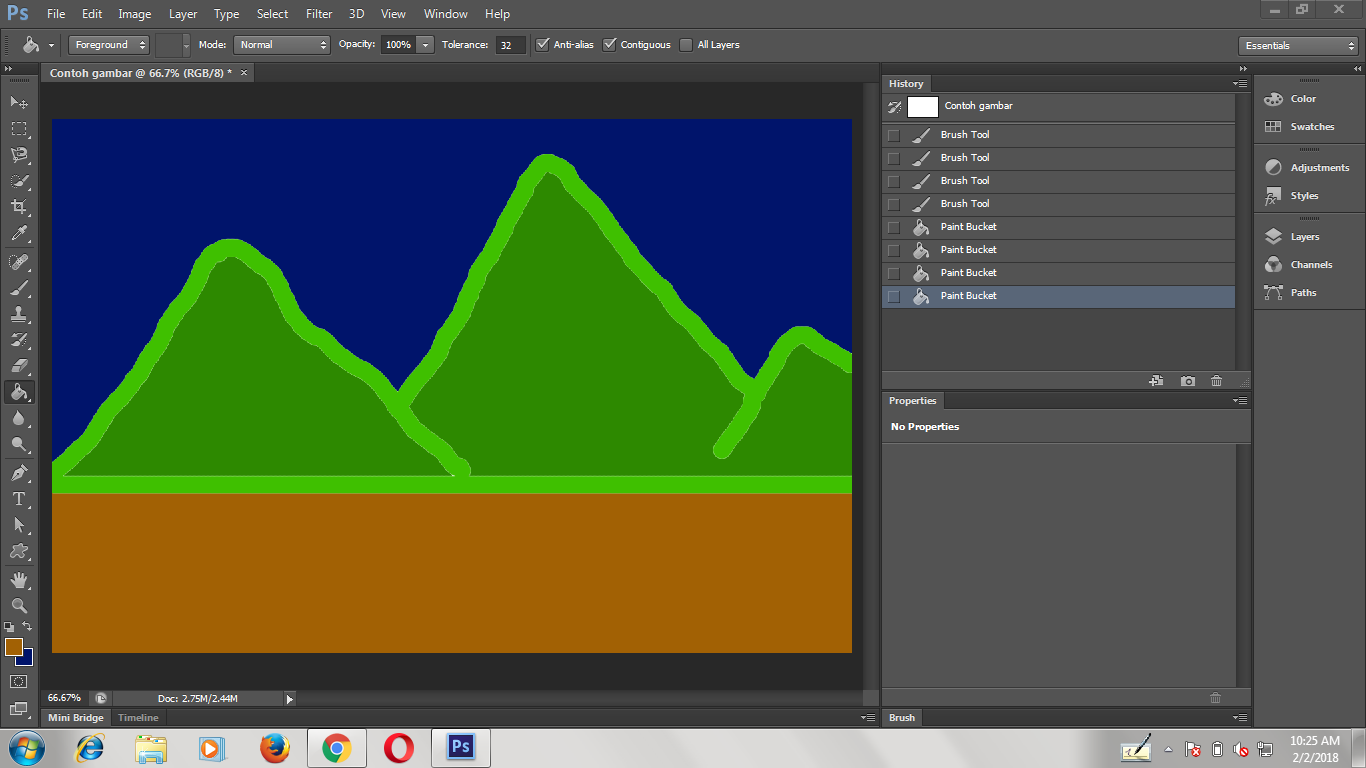This screenshot has height=768, width=1366.
Task: Open the Opacity dropdown arrow
Action: [425, 44]
